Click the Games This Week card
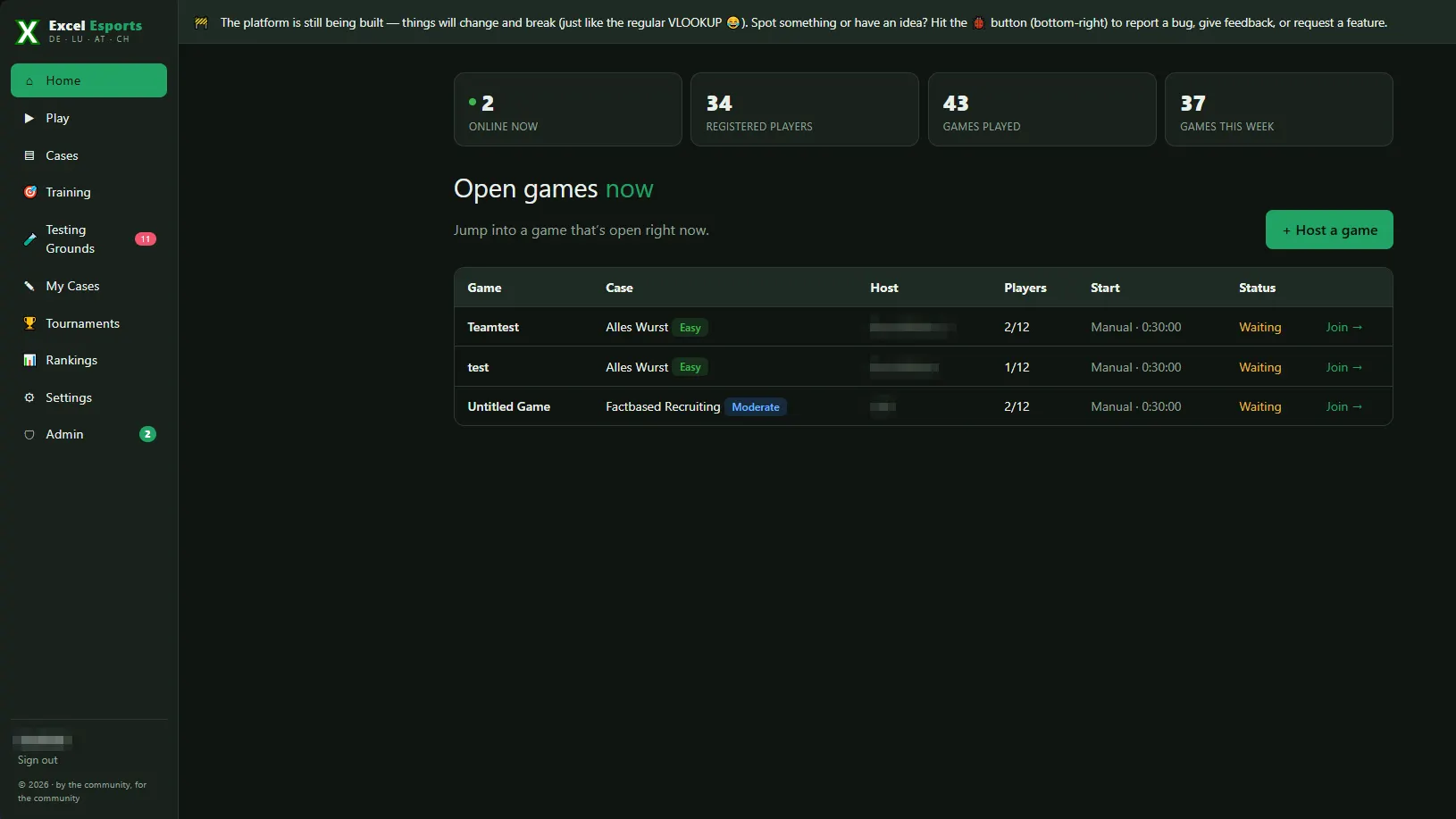The height and width of the screenshot is (819, 1456). click(x=1279, y=109)
